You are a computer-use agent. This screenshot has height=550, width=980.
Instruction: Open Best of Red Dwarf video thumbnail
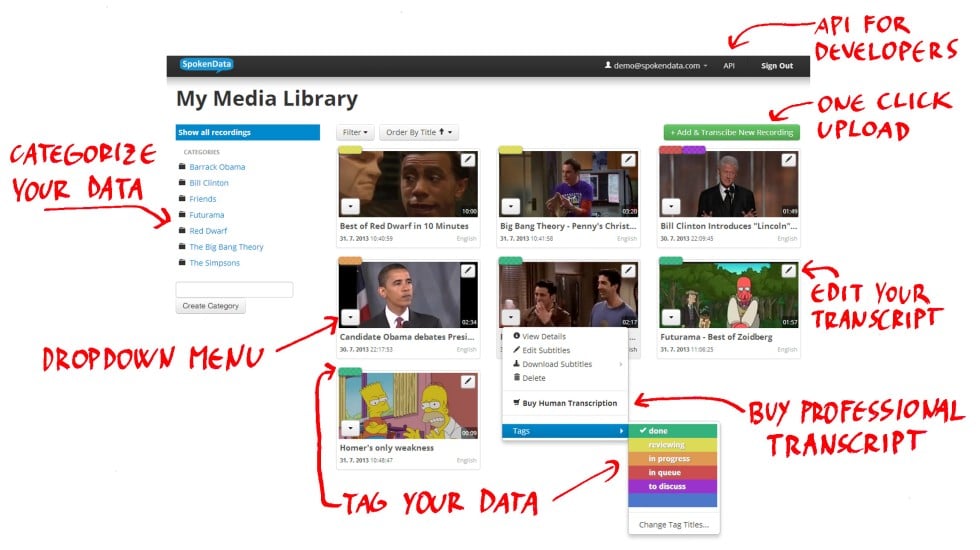tap(408, 184)
